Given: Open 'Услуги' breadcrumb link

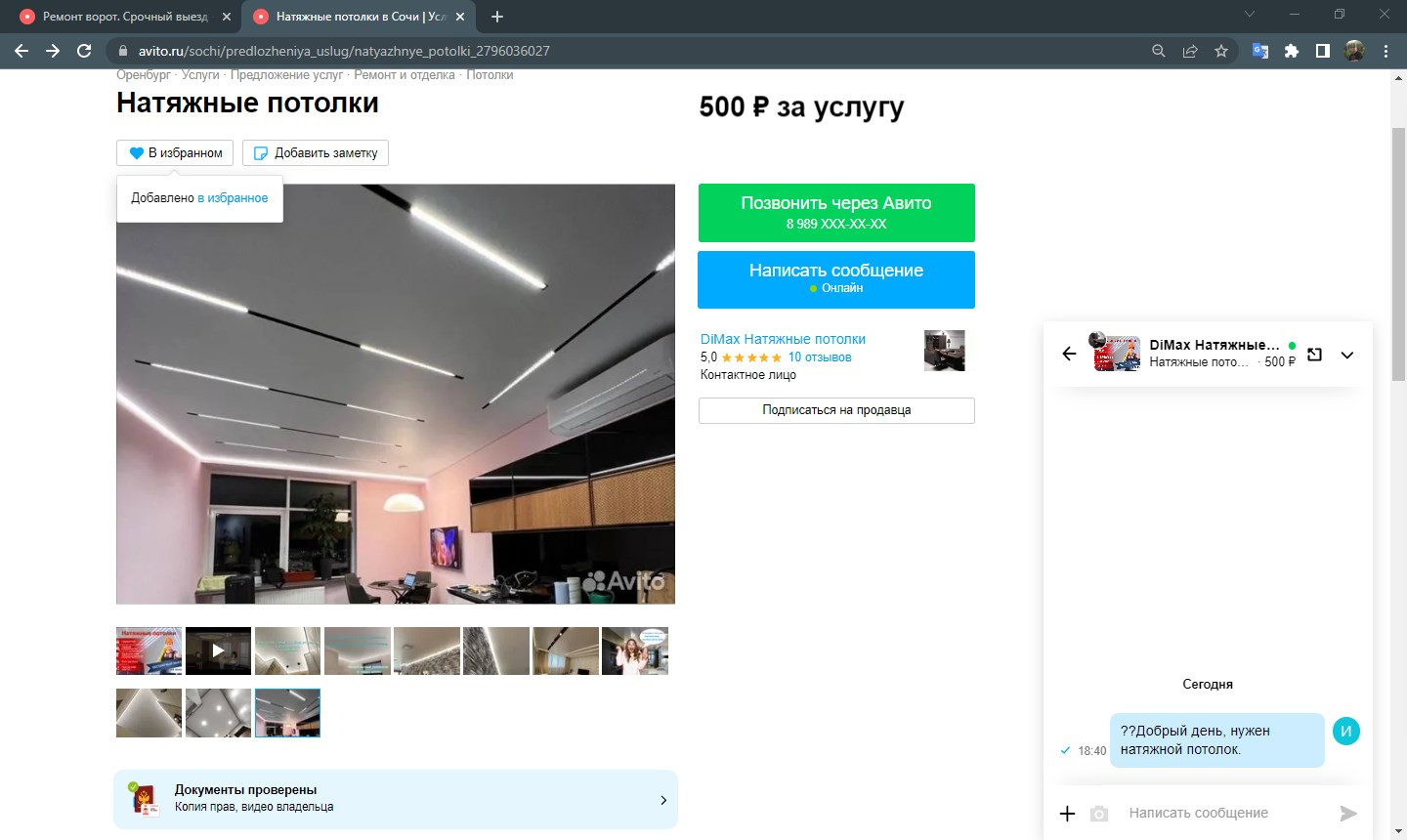Looking at the screenshot, I should click(x=200, y=75).
